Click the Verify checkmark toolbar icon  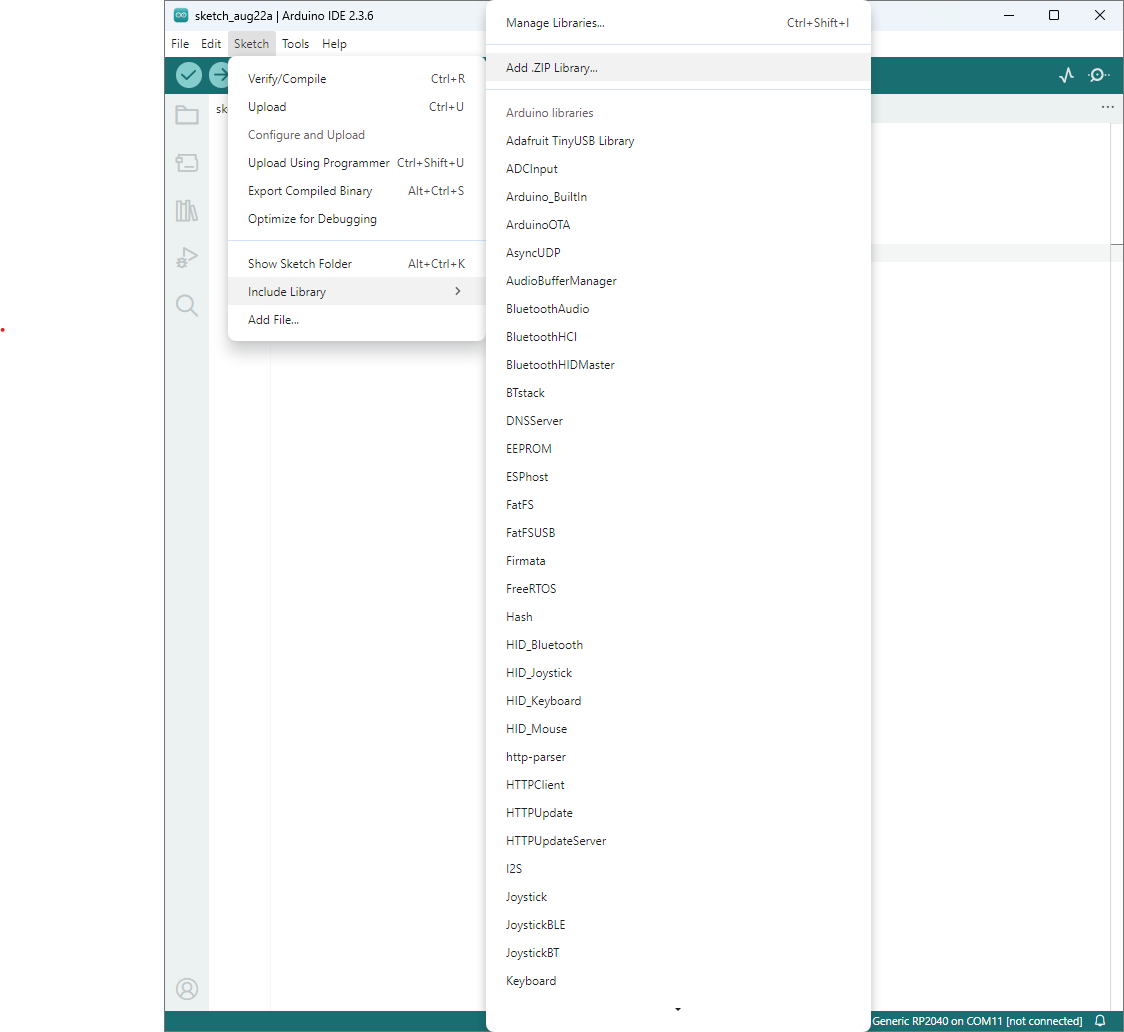click(x=189, y=75)
